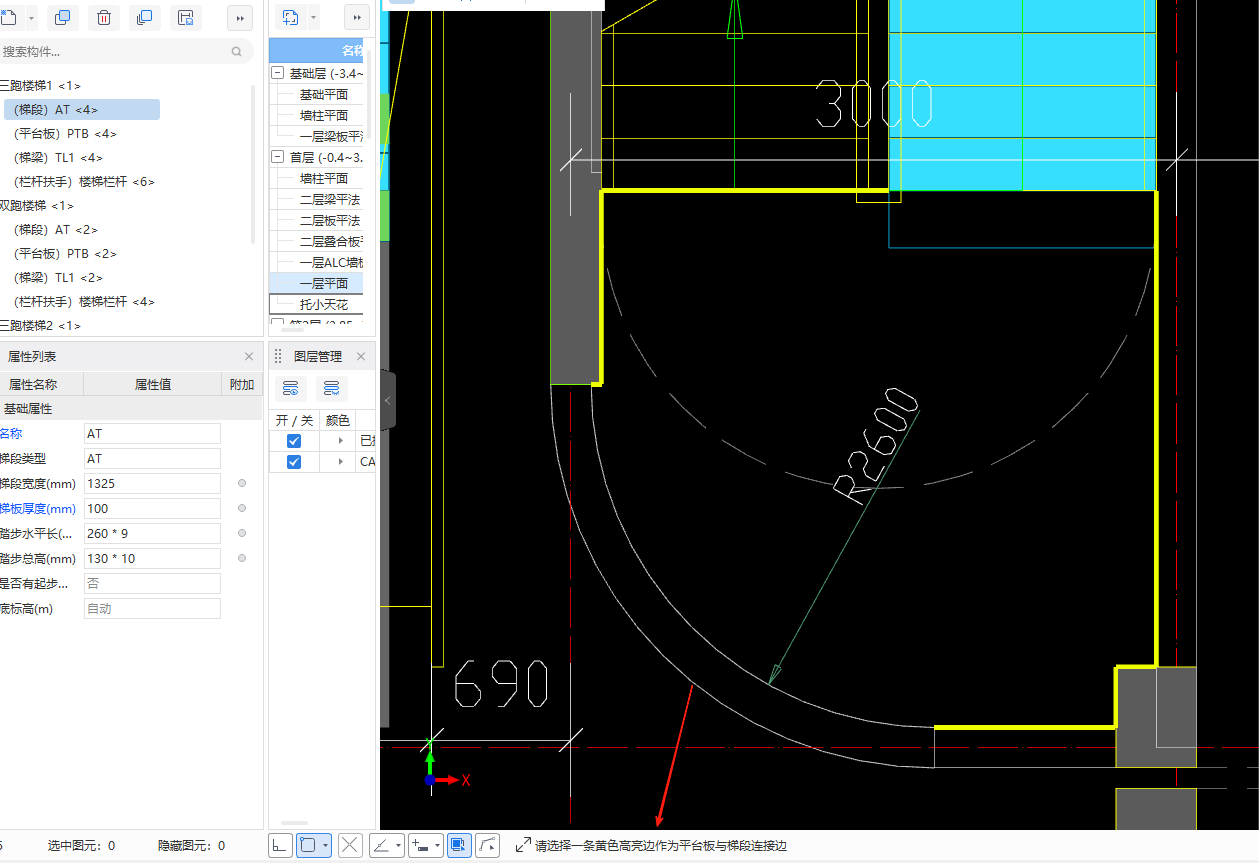Toggle the highlighted selection filter icon in status bar
This screenshot has height=863, width=1259.
[459, 845]
